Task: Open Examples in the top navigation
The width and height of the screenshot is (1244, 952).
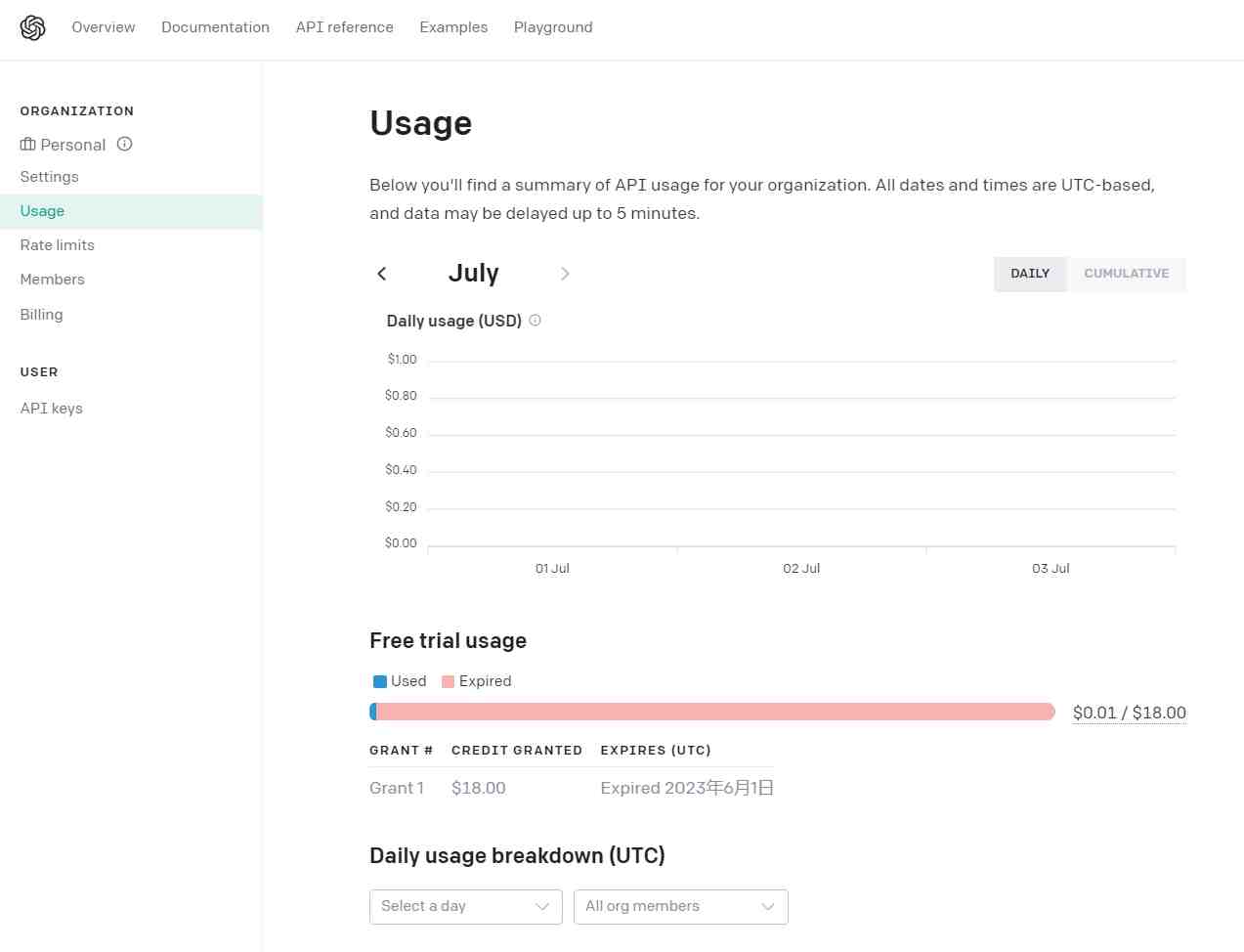Action: [x=453, y=27]
